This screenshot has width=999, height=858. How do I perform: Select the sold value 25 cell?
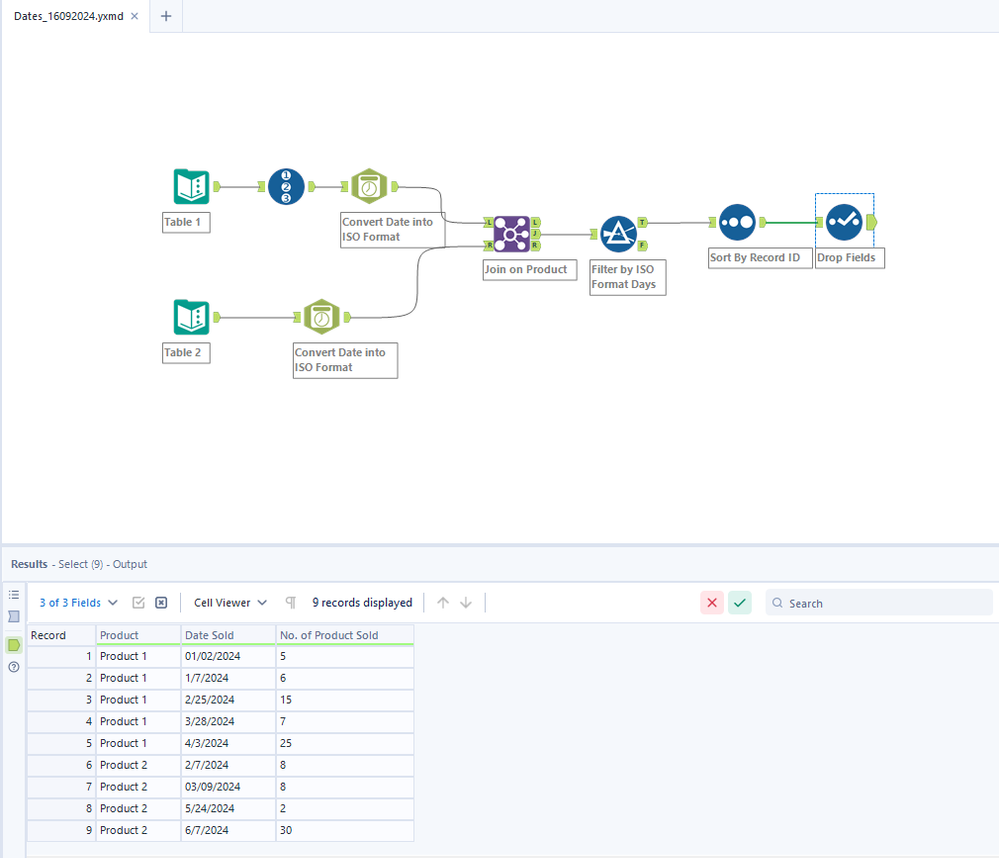(345, 743)
